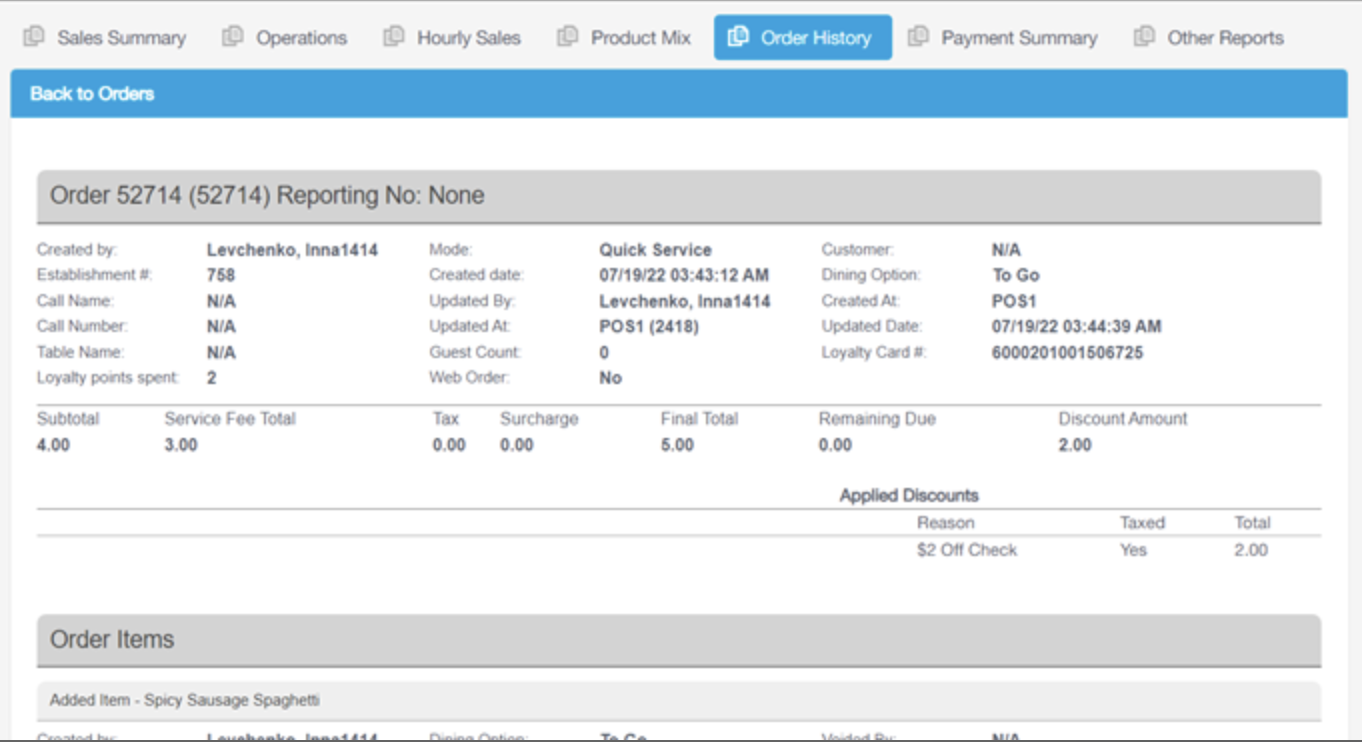Click the Operations report icon
This screenshot has width=1362, height=742.
tap(231, 39)
